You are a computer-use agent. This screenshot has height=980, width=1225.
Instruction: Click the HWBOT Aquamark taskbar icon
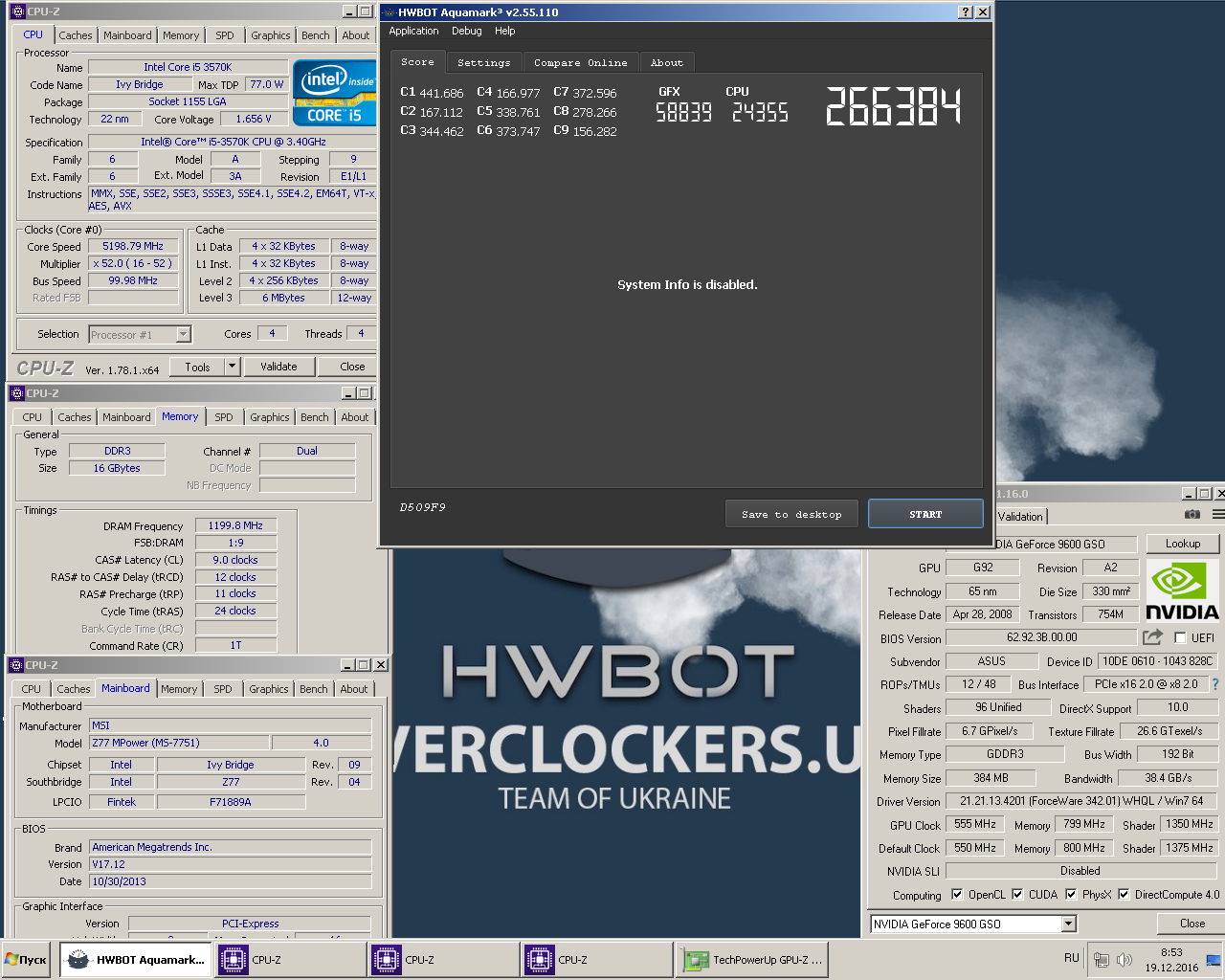coord(78,959)
